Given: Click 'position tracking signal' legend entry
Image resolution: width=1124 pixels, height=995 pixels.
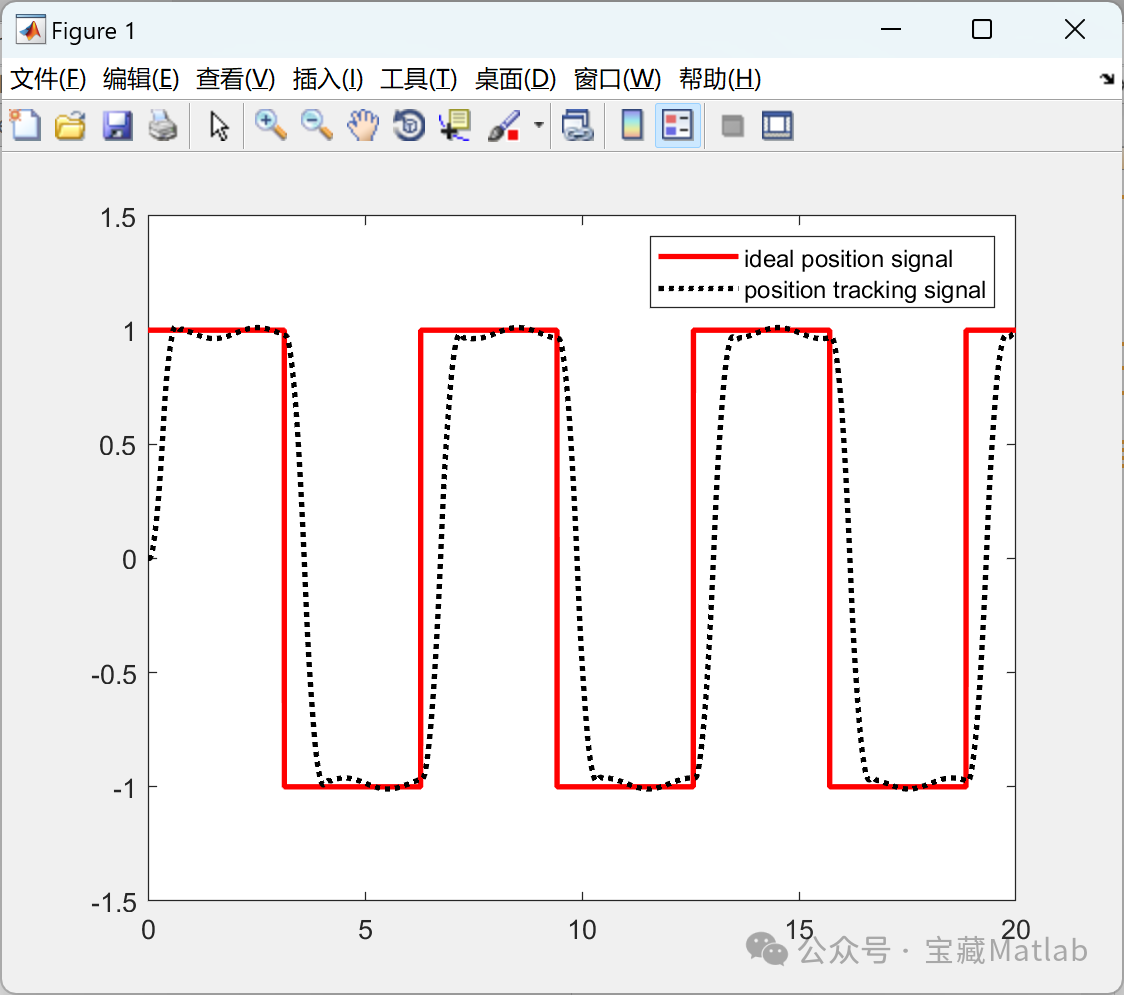Looking at the screenshot, I should coord(865,290).
